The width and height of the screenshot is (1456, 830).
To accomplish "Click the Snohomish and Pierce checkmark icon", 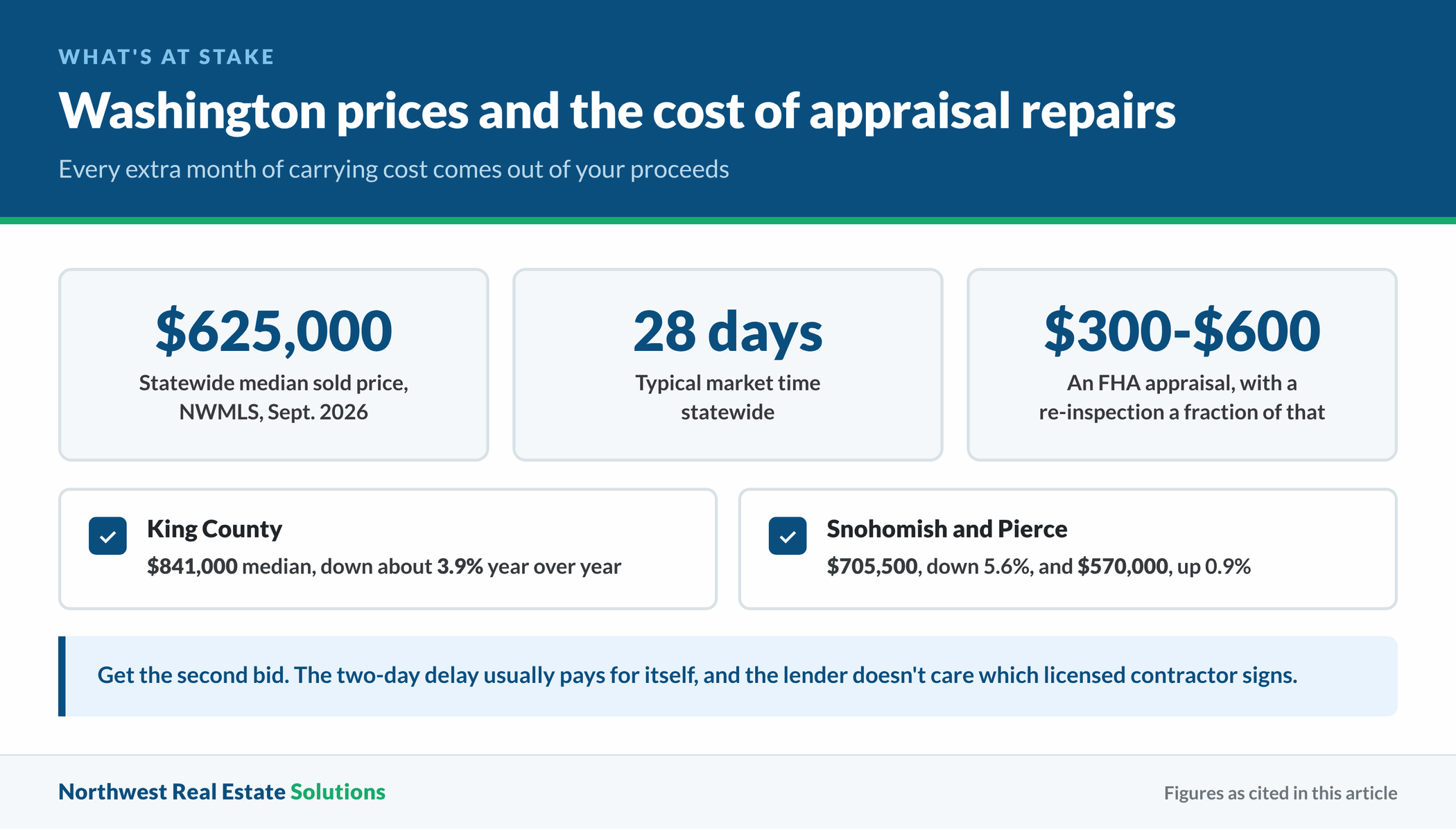I will click(788, 536).
